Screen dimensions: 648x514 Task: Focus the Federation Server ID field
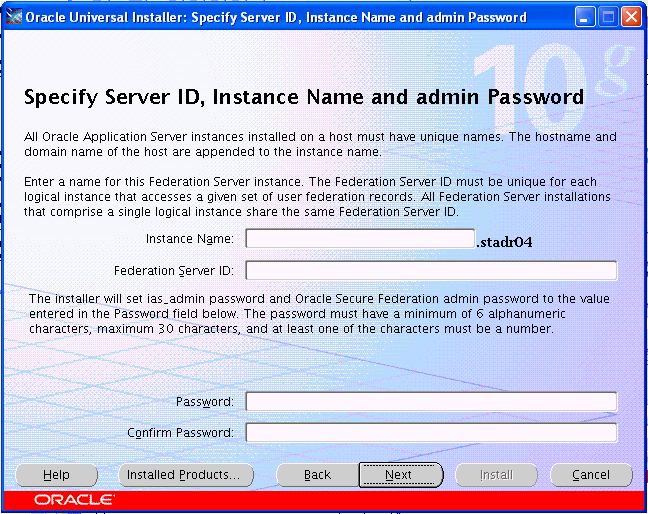(431, 271)
